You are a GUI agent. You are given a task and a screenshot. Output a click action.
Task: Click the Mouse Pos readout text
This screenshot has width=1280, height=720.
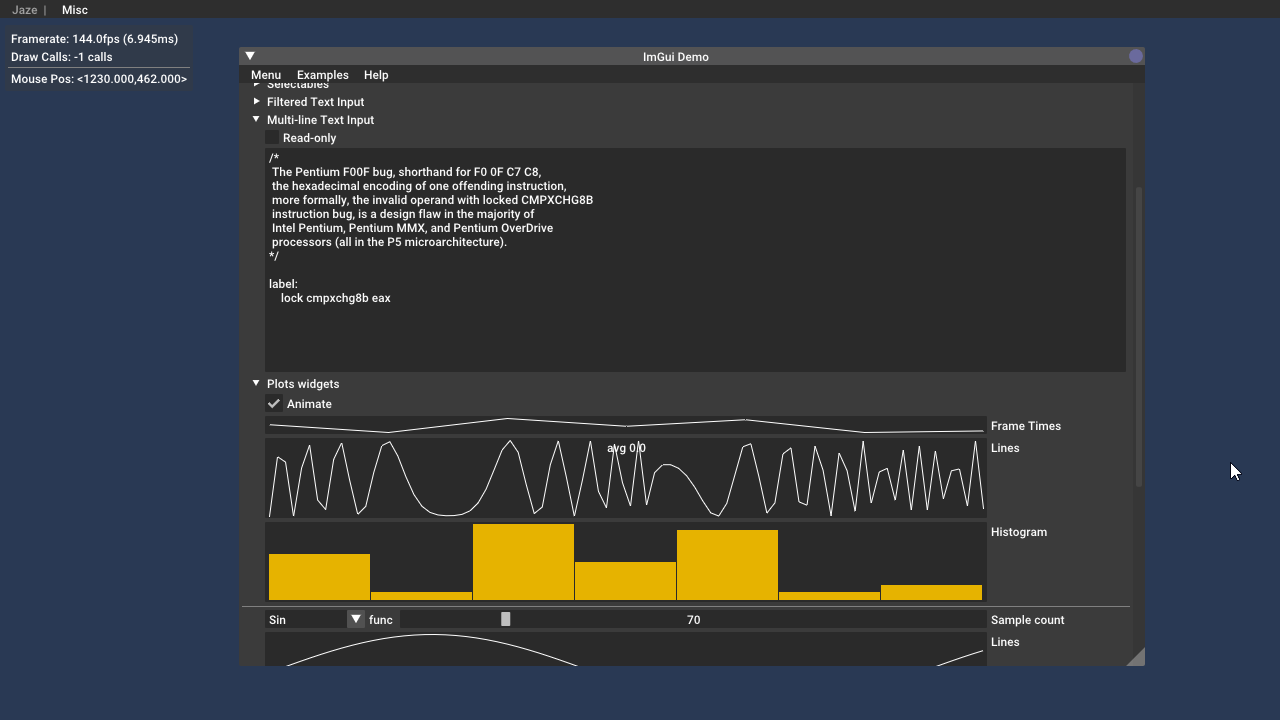point(99,79)
